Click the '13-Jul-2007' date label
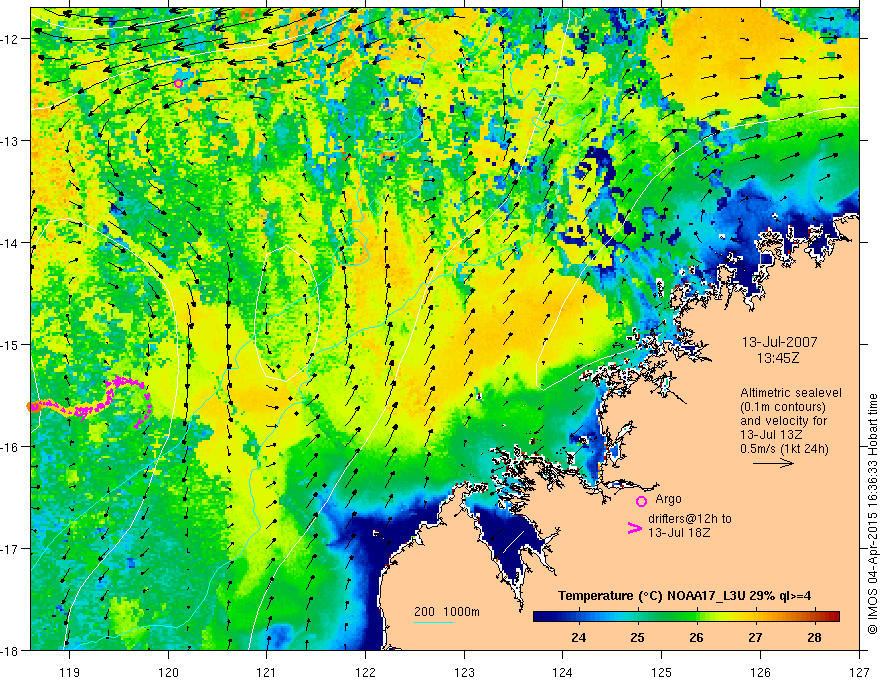 click(780, 342)
